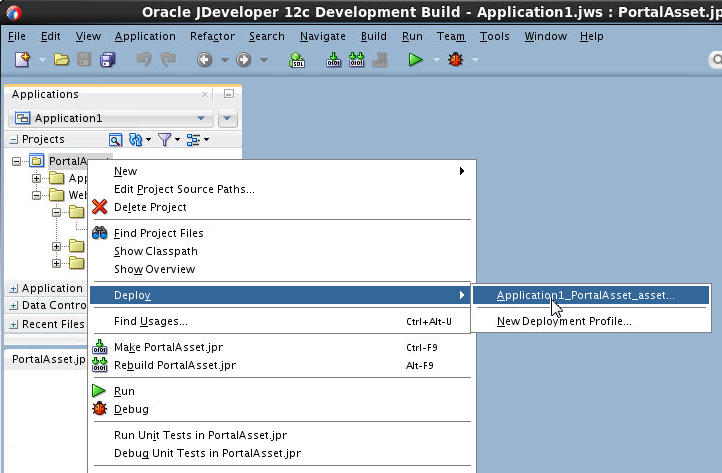Screen dimensions: 722x473
Task: Open the Navigate menu
Action: [323, 36]
